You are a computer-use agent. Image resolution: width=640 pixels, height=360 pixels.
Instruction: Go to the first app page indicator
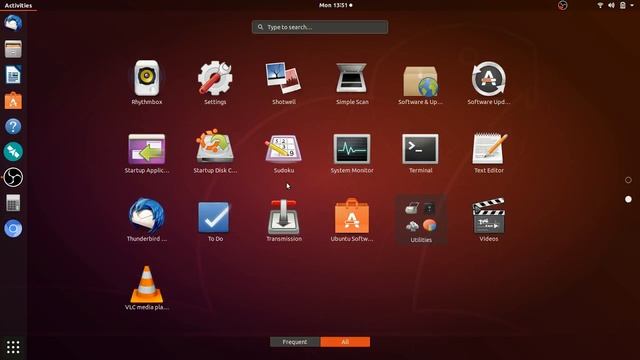coord(628,180)
